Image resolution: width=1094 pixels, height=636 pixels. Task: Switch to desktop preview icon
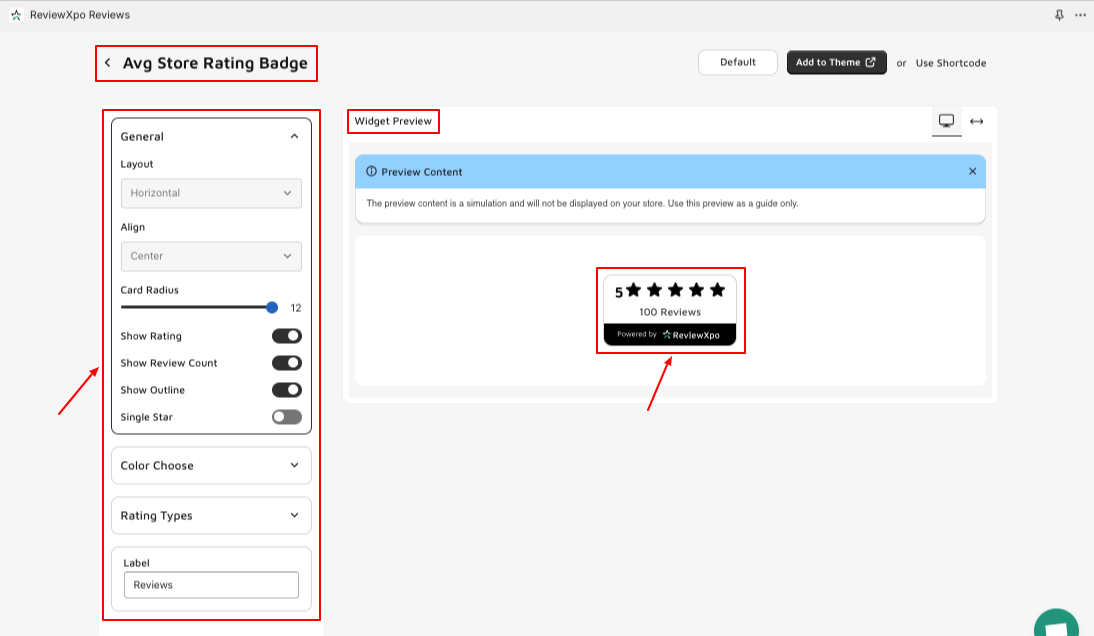point(947,121)
